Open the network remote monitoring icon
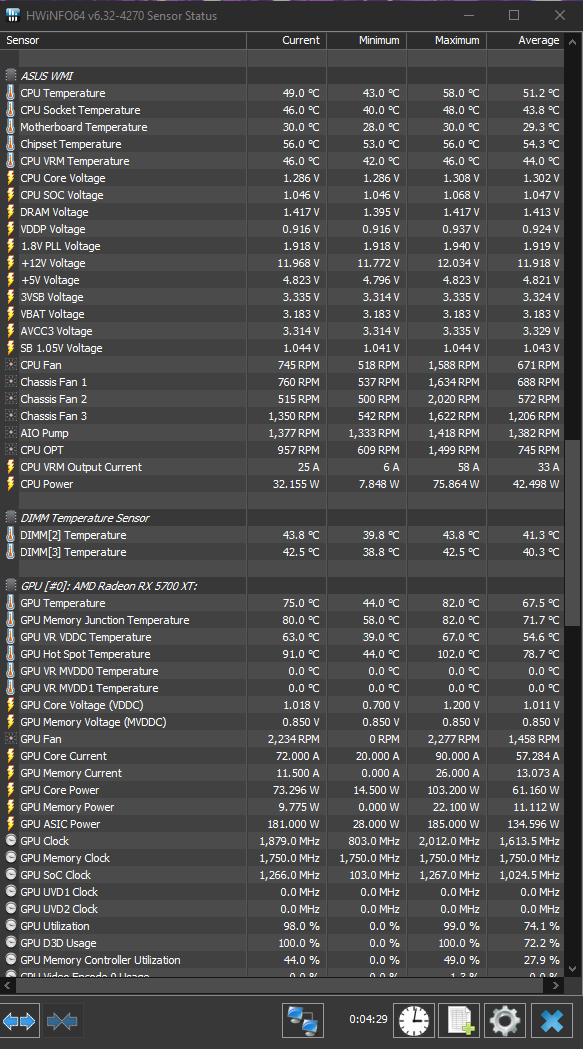Image resolution: width=583 pixels, height=1049 pixels. pyautogui.click(x=303, y=1021)
